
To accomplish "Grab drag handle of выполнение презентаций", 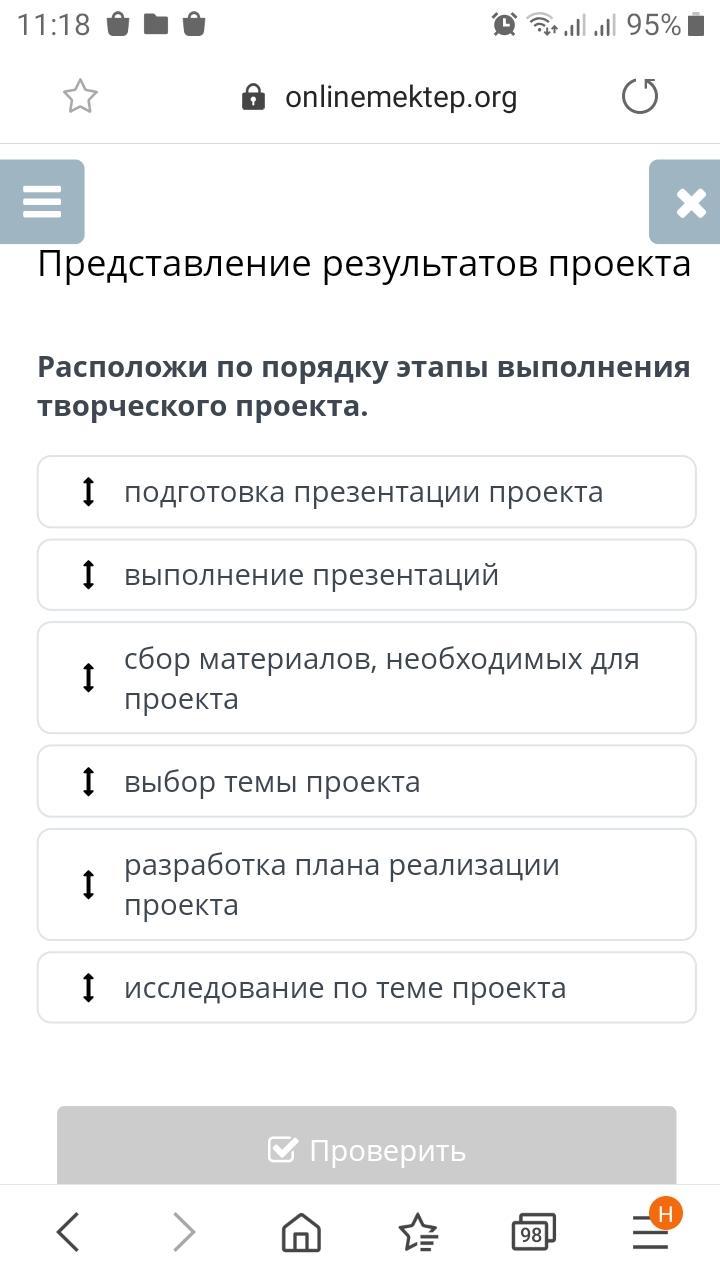I will (88, 575).
